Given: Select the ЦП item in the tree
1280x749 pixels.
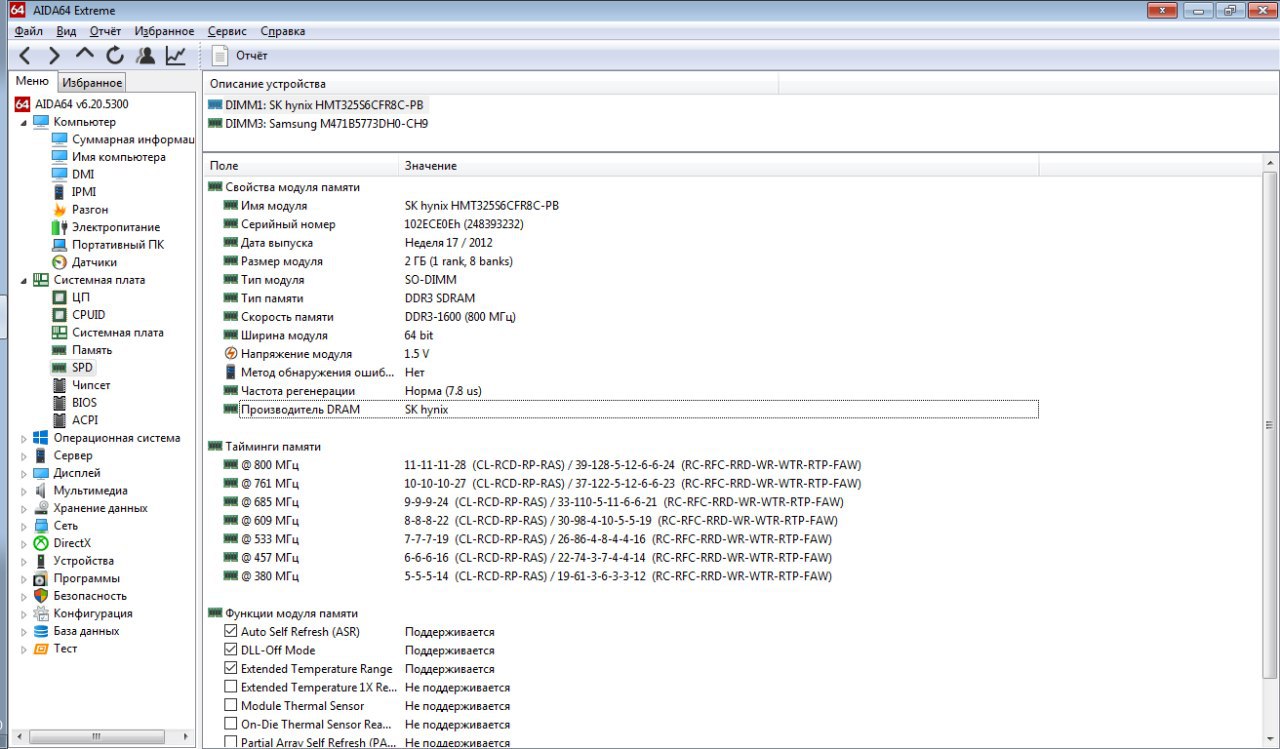Looking at the screenshot, I should pos(71,297).
